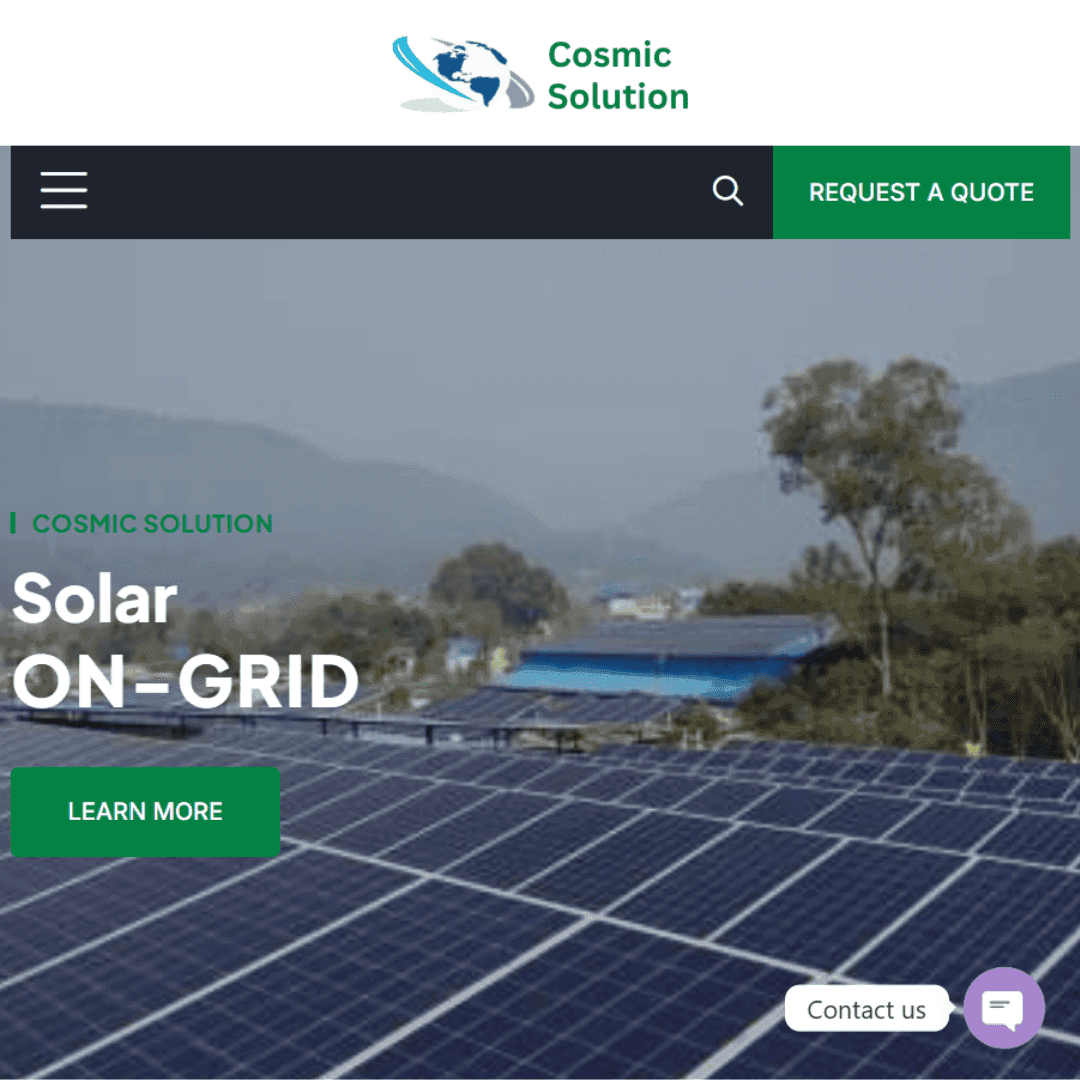This screenshot has height=1080, width=1080.
Task: Open the hamburger navigation menu
Action: tap(63, 191)
